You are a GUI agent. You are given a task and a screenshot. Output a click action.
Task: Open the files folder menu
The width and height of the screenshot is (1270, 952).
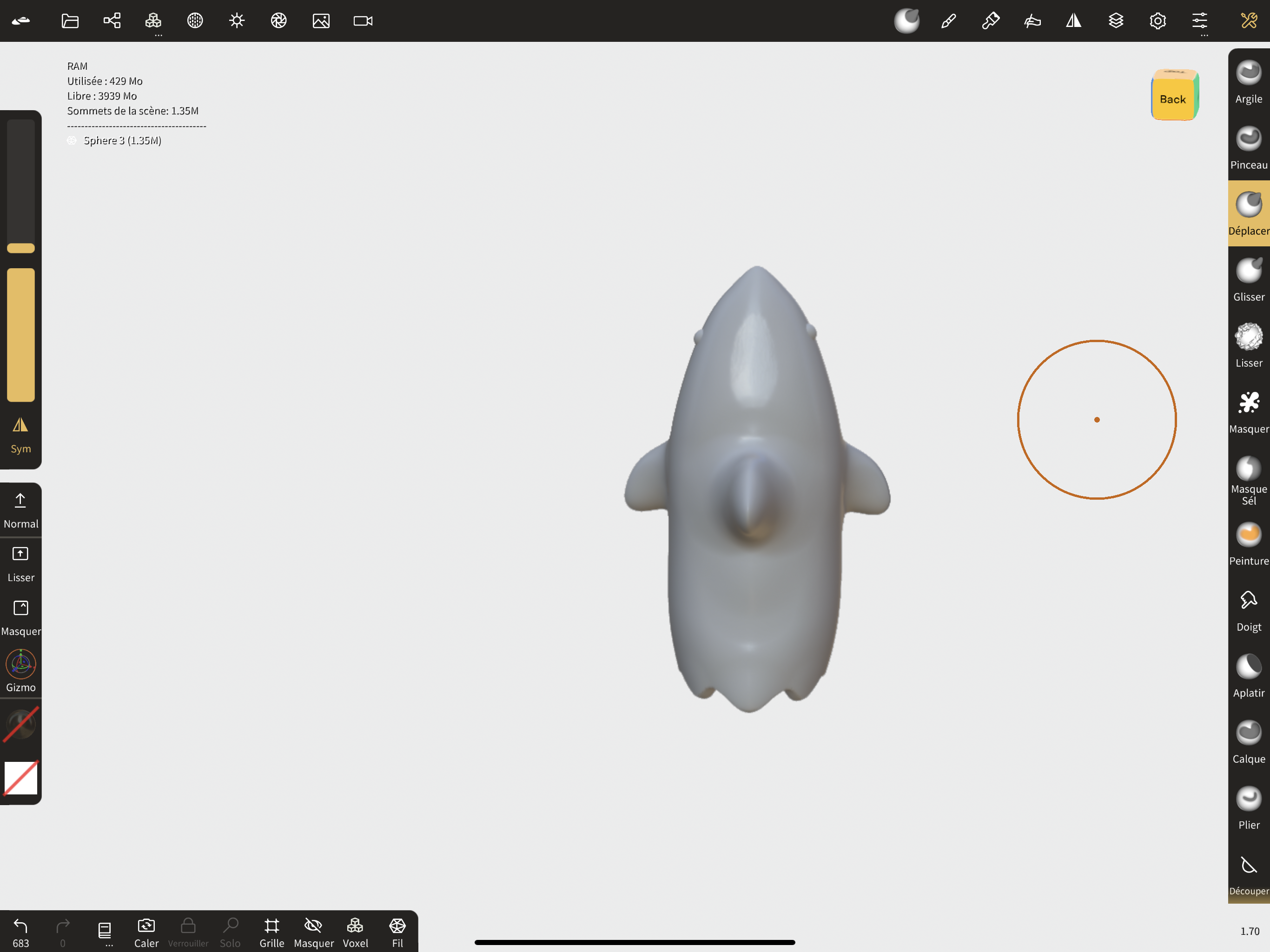pos(70,21)
